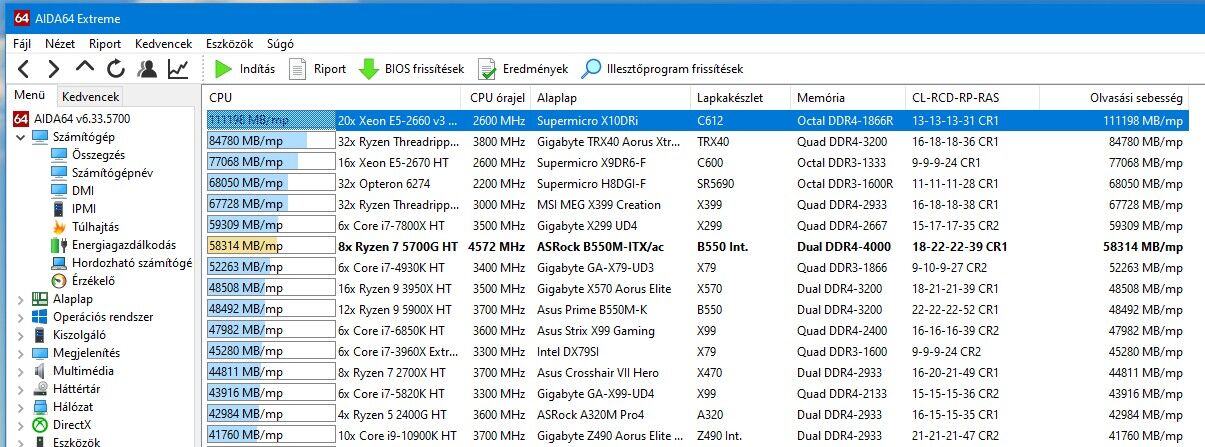The image size is (1205, 447).
Task: Click the Refresh icon in the toolbar
Action: pos(116,69)
